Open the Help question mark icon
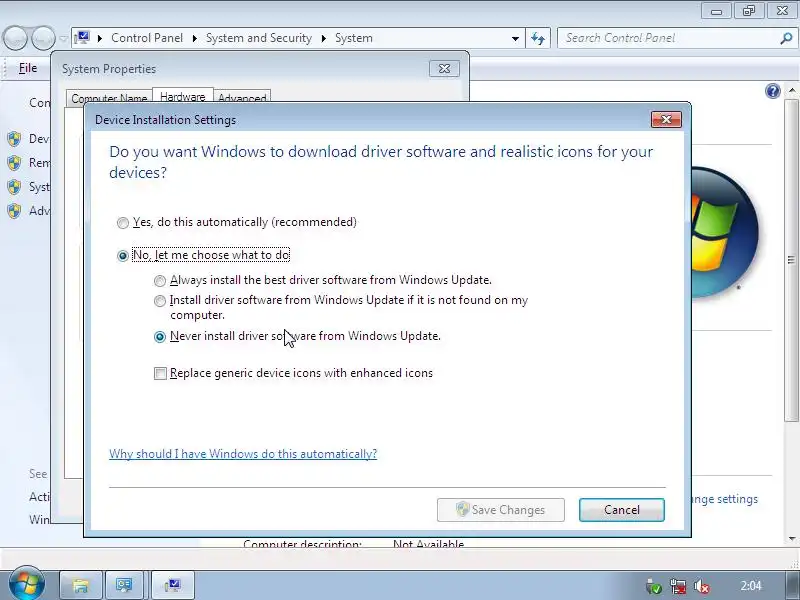The width and height of the screenshot is (800, 600). click(772, 91)
